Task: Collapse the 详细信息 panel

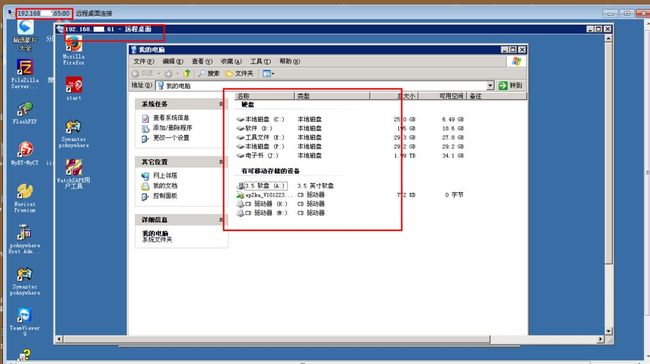Action: click(221, 220)
